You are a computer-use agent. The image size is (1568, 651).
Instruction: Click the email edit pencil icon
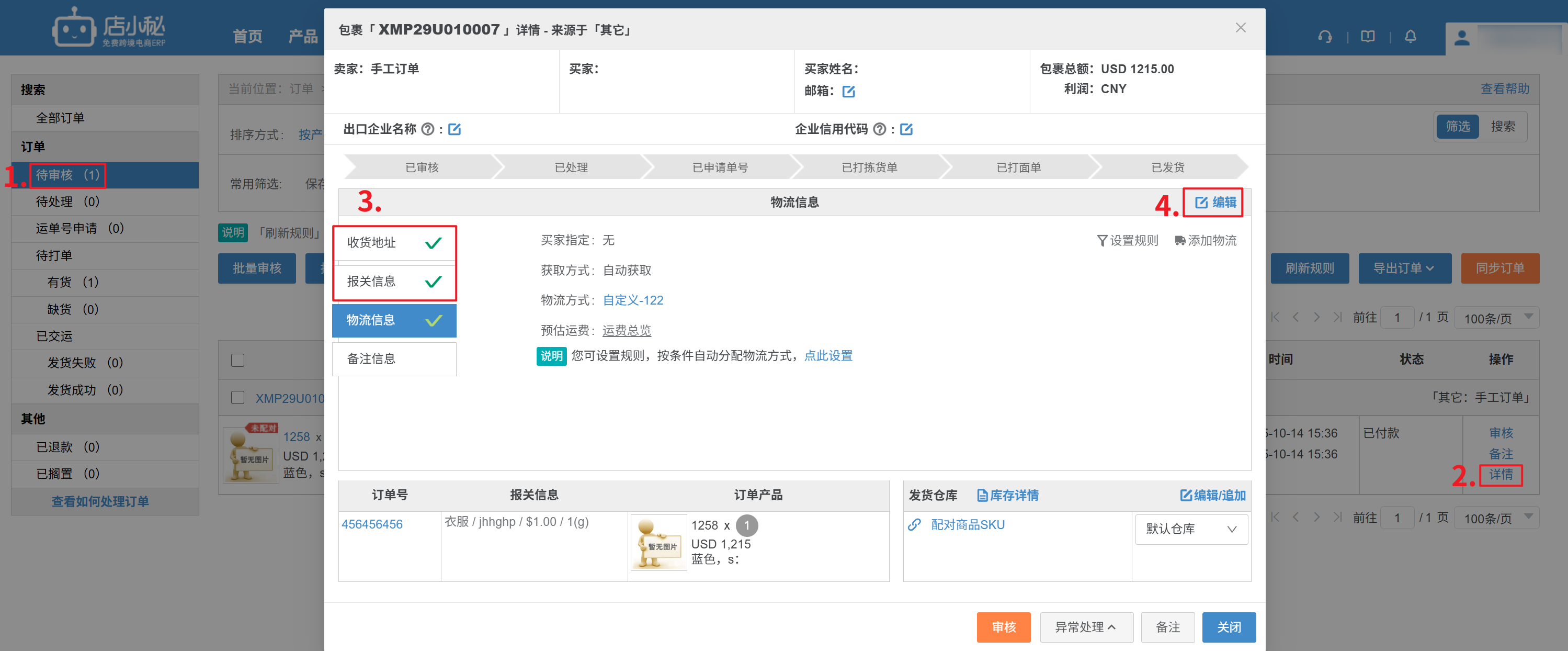click(848, 92)
